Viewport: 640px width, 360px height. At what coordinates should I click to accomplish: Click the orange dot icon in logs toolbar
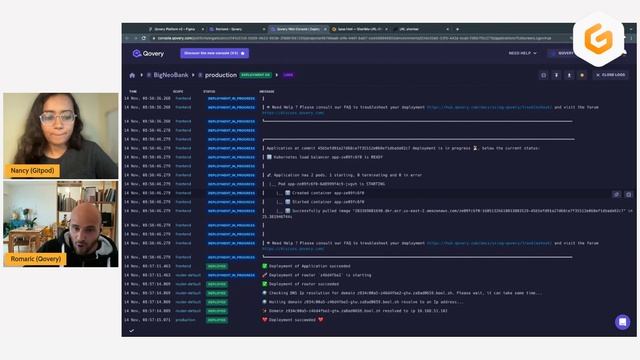click(582, 75)
